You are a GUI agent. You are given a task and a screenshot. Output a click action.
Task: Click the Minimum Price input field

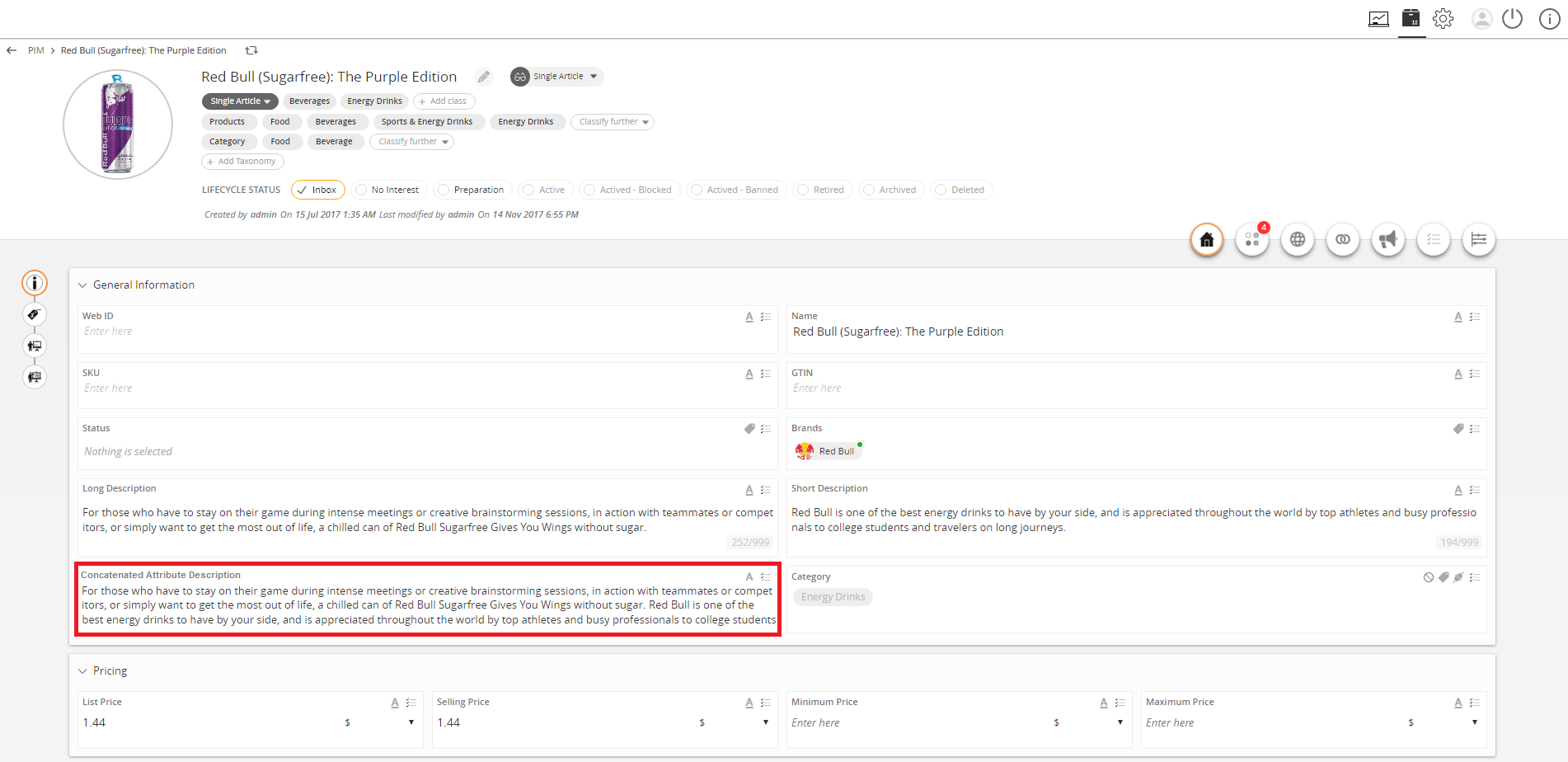click(918, 723)
